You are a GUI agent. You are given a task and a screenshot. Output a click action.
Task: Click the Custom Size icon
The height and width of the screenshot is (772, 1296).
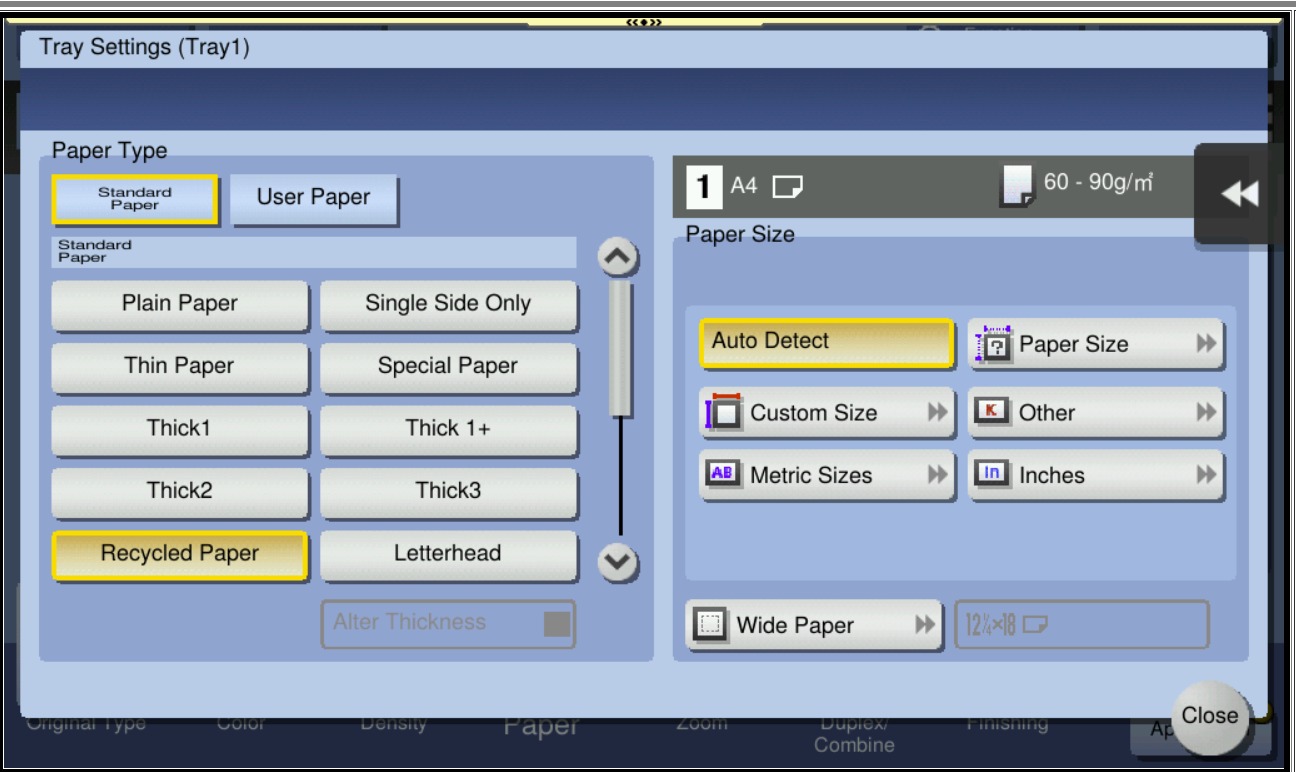tap(723, 413)
